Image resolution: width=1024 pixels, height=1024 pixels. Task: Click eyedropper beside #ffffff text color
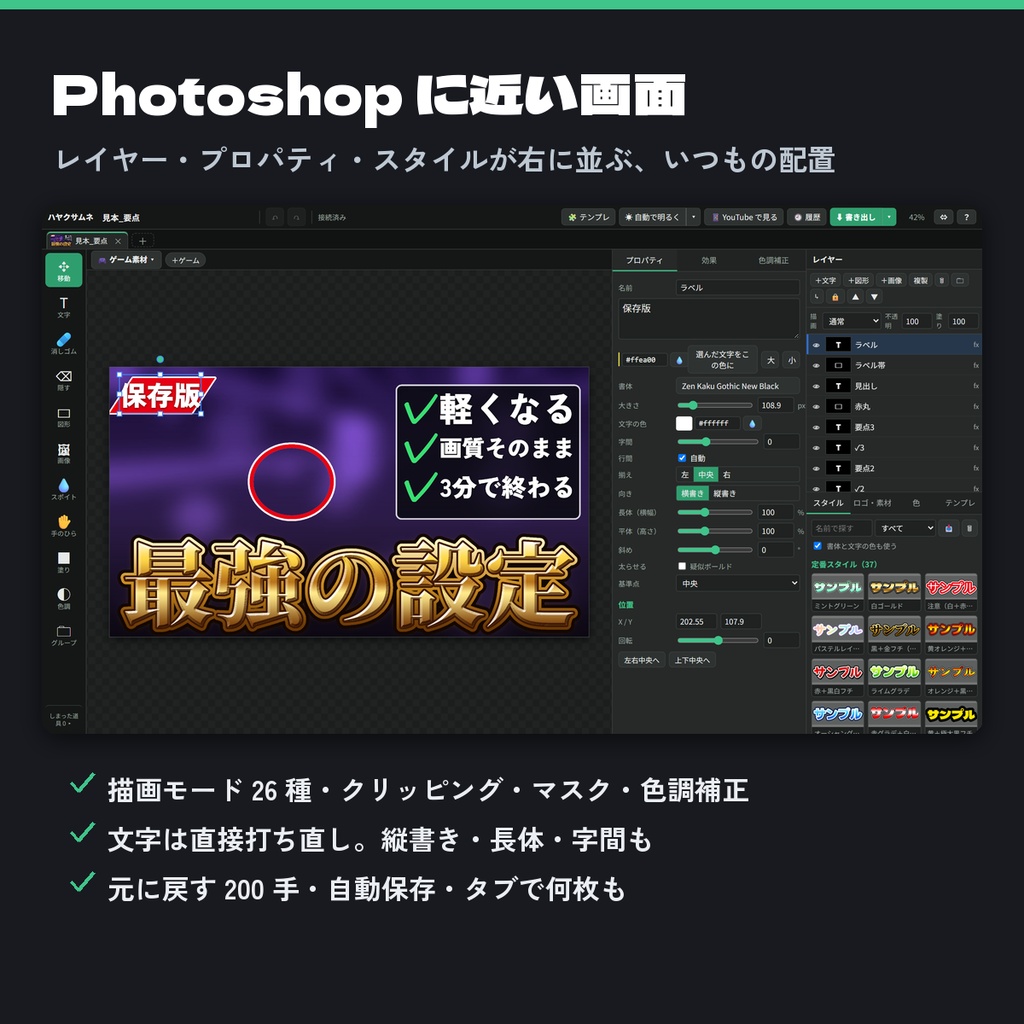(752, 424)
